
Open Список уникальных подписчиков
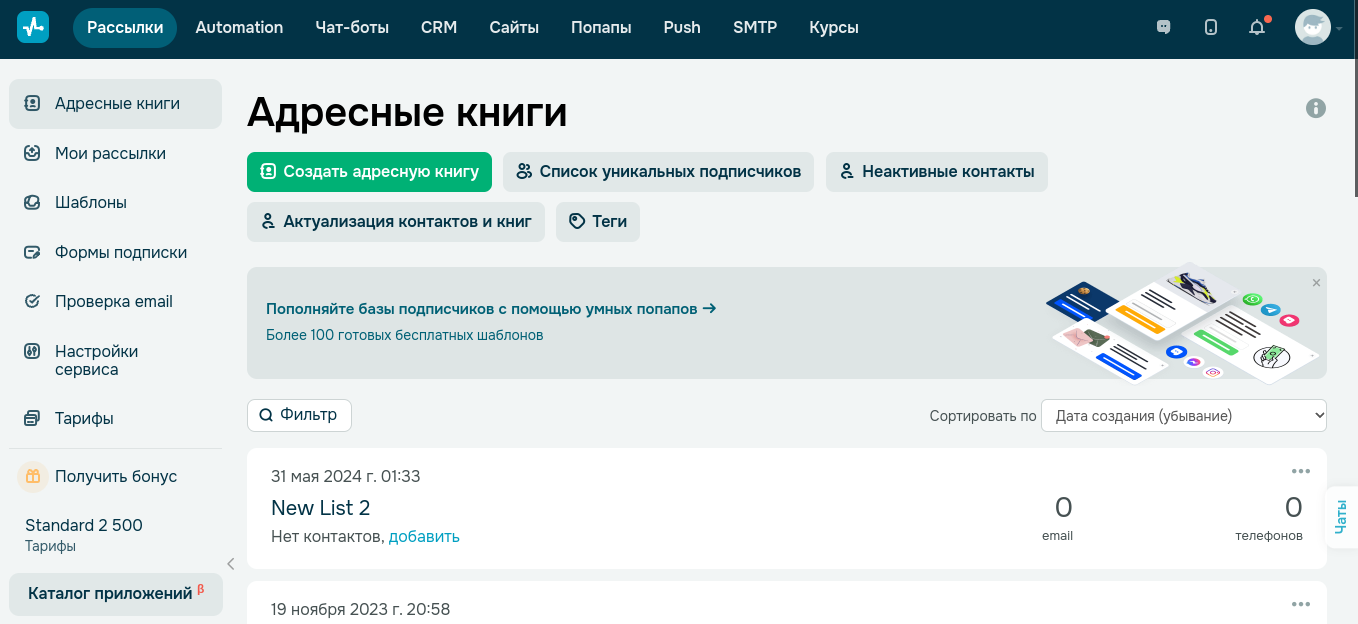coord(659,172)
